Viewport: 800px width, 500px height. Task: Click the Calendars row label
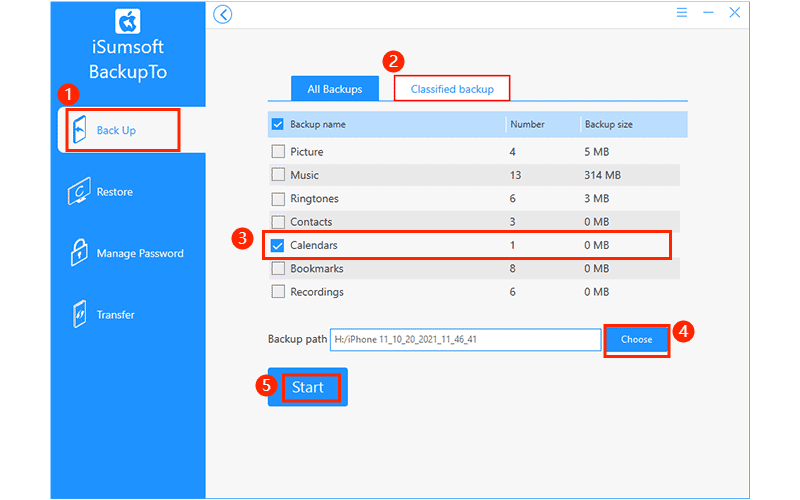click(x=314, y=245)
